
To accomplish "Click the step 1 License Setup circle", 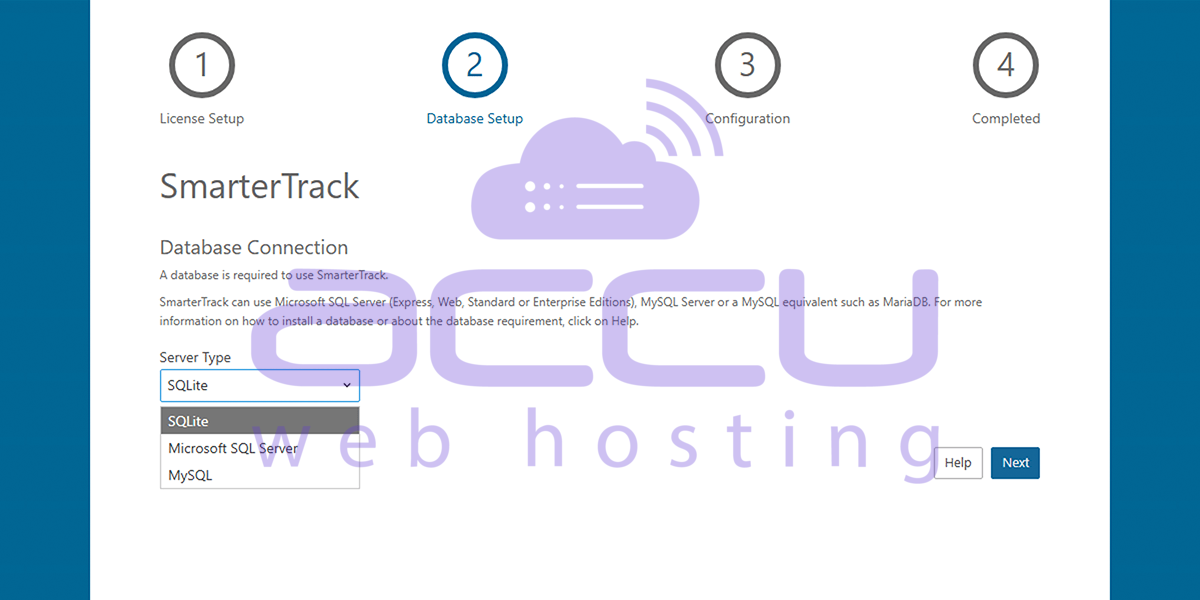I will [202, 65].
